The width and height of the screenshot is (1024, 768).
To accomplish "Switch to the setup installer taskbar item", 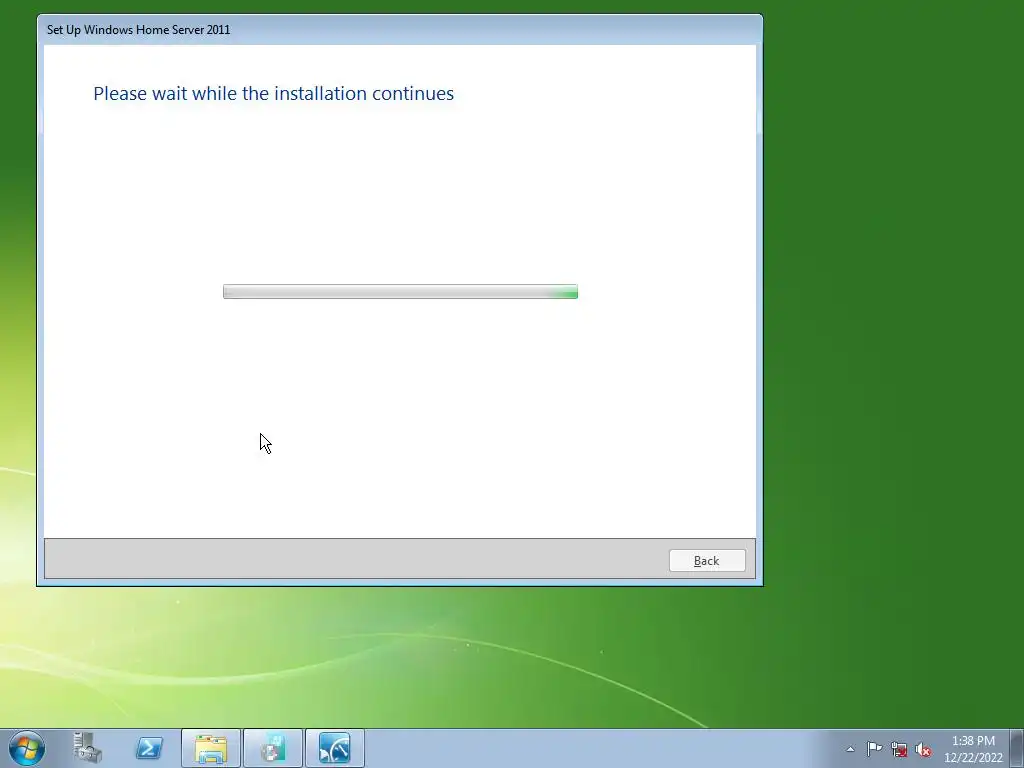I will (x=273, y=748).
